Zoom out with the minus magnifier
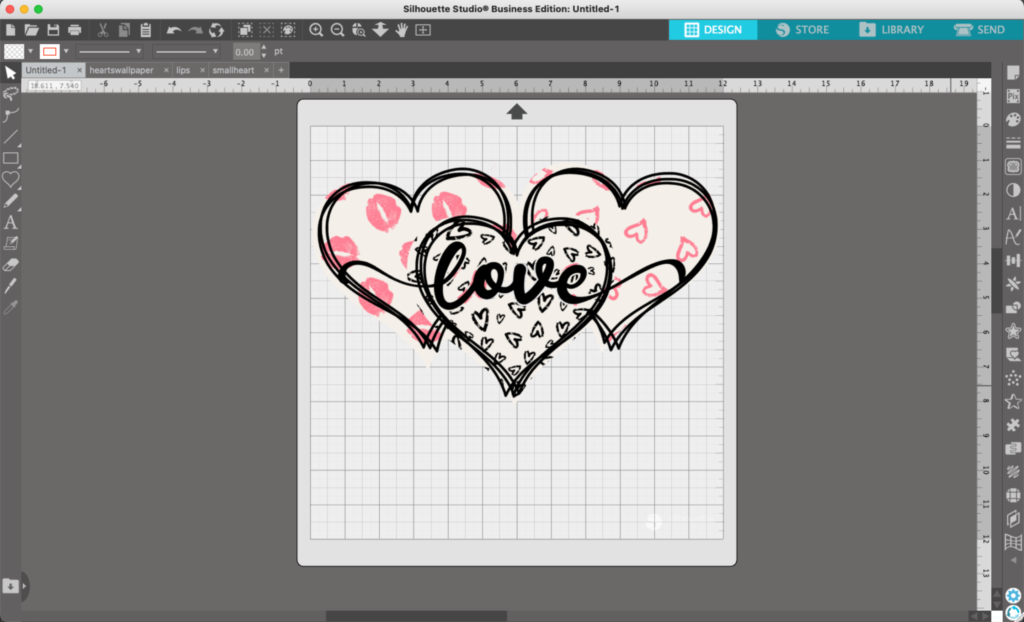The image size is (1024, 622). click(338, 30)
